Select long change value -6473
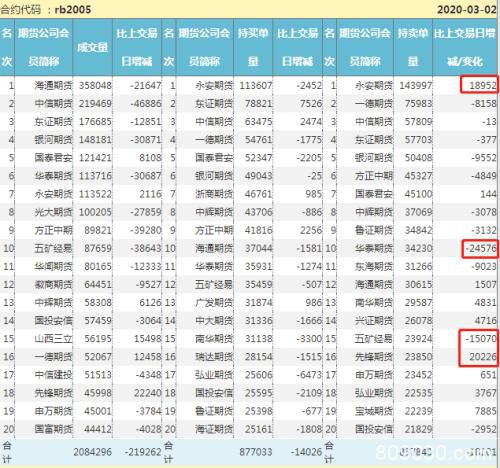The height and width of the screenshot is (468, 500). point(309,375)
